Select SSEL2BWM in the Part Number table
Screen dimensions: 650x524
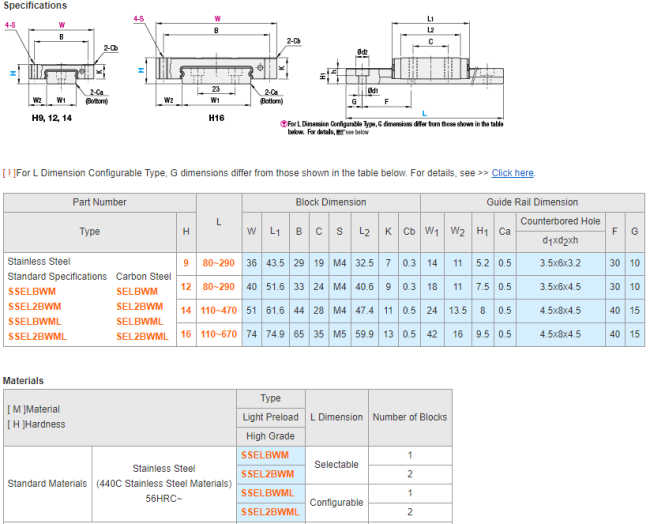38,306
